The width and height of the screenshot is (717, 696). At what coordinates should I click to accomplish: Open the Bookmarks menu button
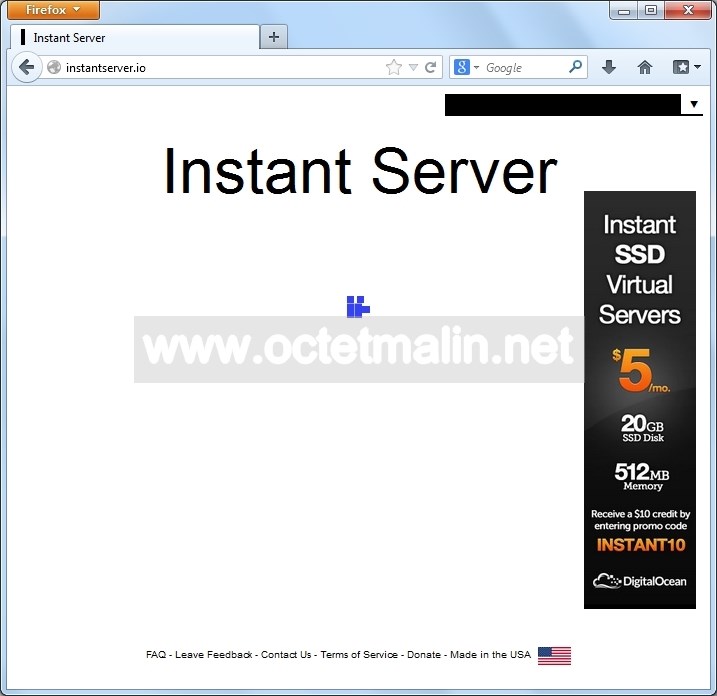coord(686,67)
